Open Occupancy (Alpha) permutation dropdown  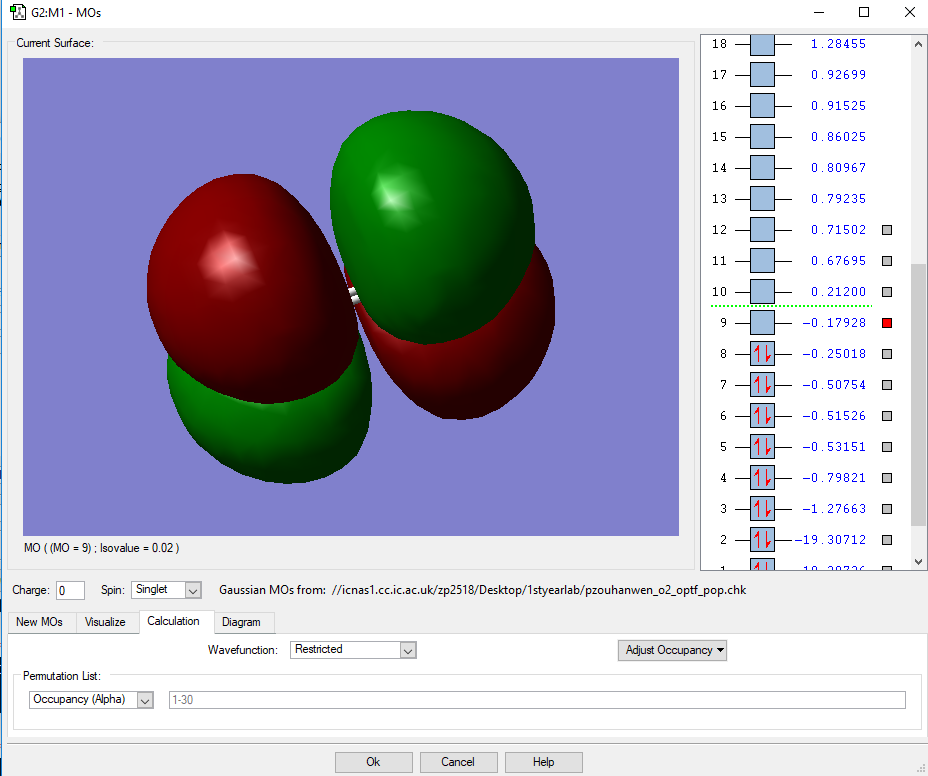(90, 700)
